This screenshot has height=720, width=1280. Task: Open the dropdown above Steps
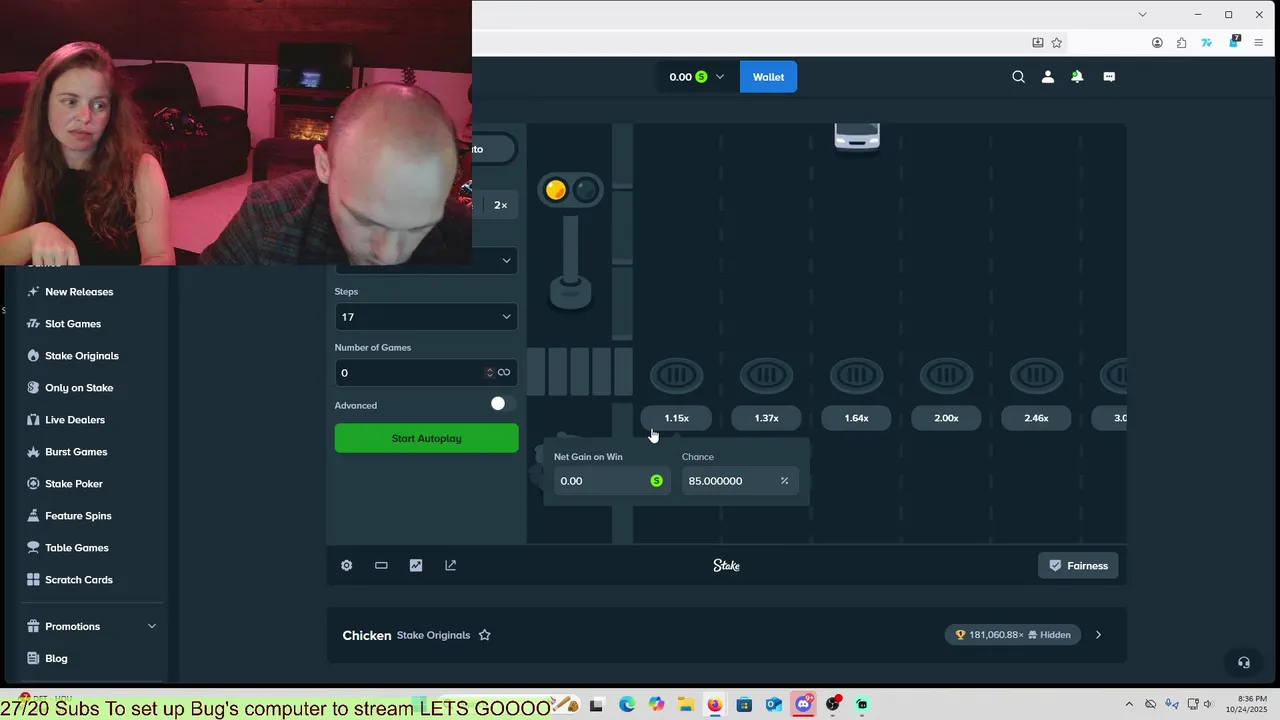426,261
